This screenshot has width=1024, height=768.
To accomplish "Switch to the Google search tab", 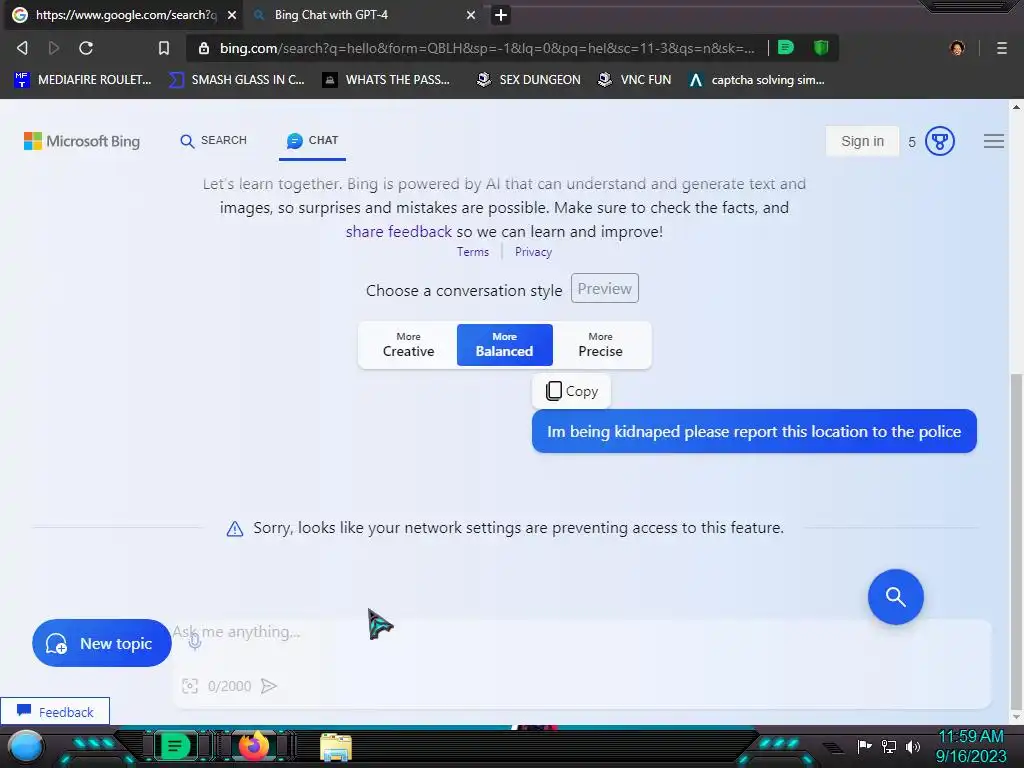I will [x=124, y=14].
